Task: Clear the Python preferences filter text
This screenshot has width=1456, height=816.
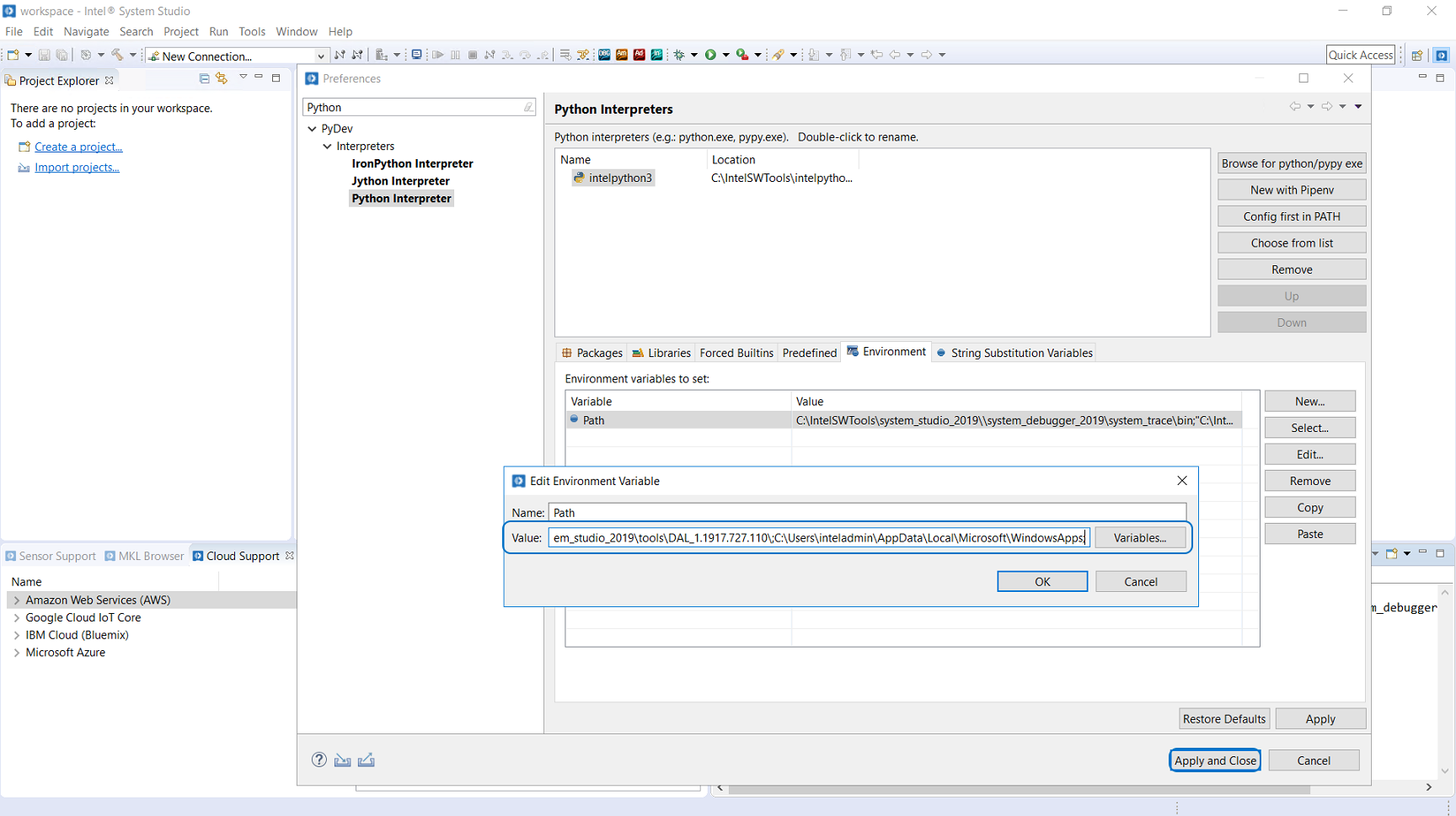Action: (528, 107)
